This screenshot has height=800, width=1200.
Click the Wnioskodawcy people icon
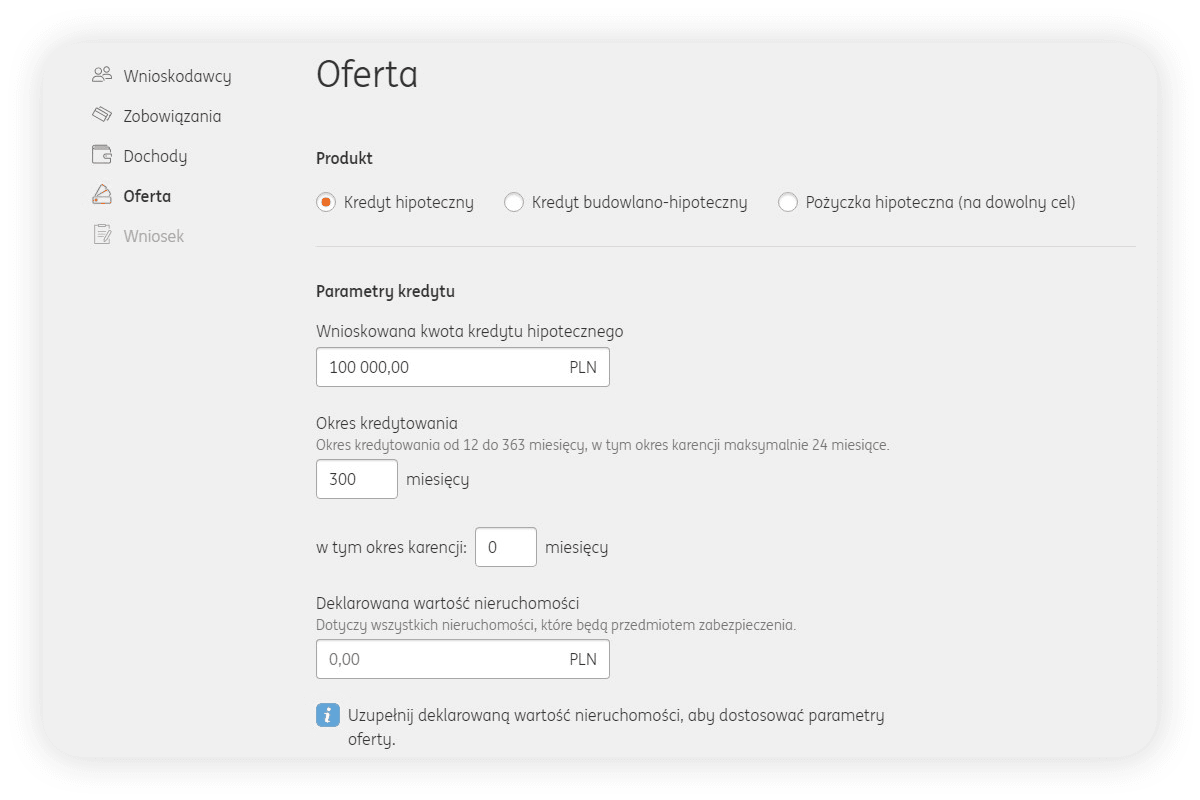tap(101, 75)
